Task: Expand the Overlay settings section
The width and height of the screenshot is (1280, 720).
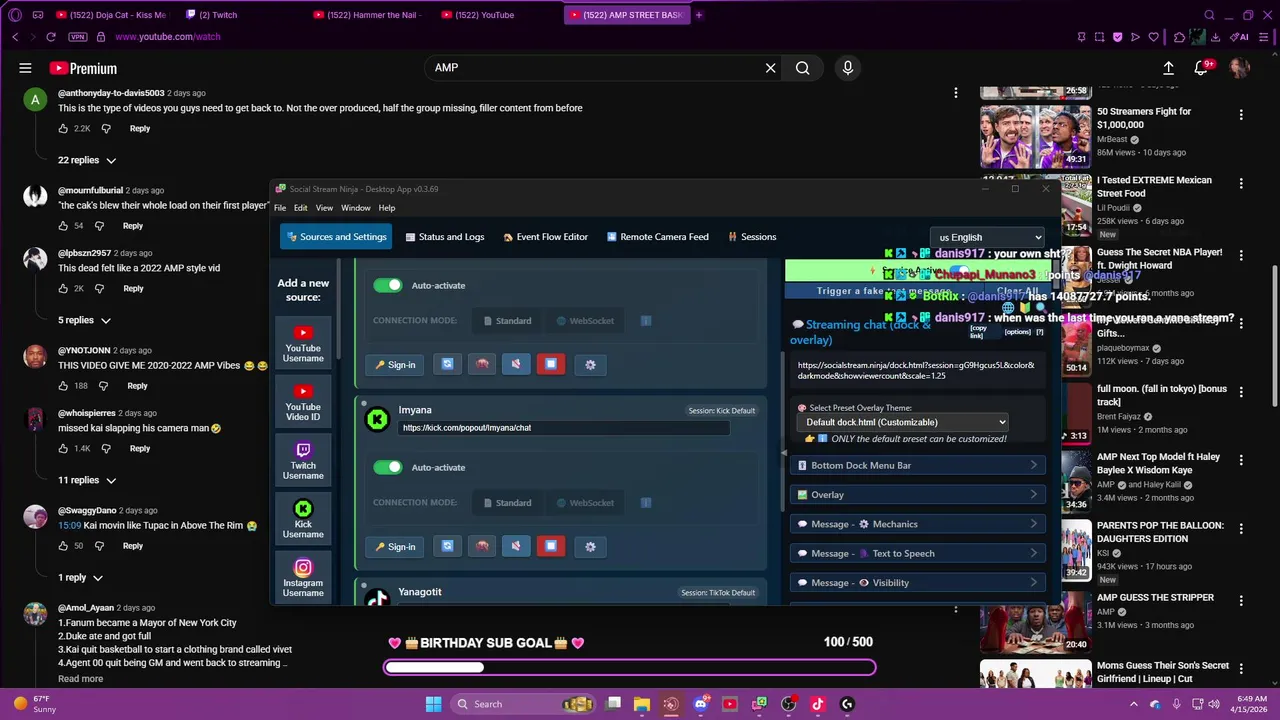Action: point(917,494)
